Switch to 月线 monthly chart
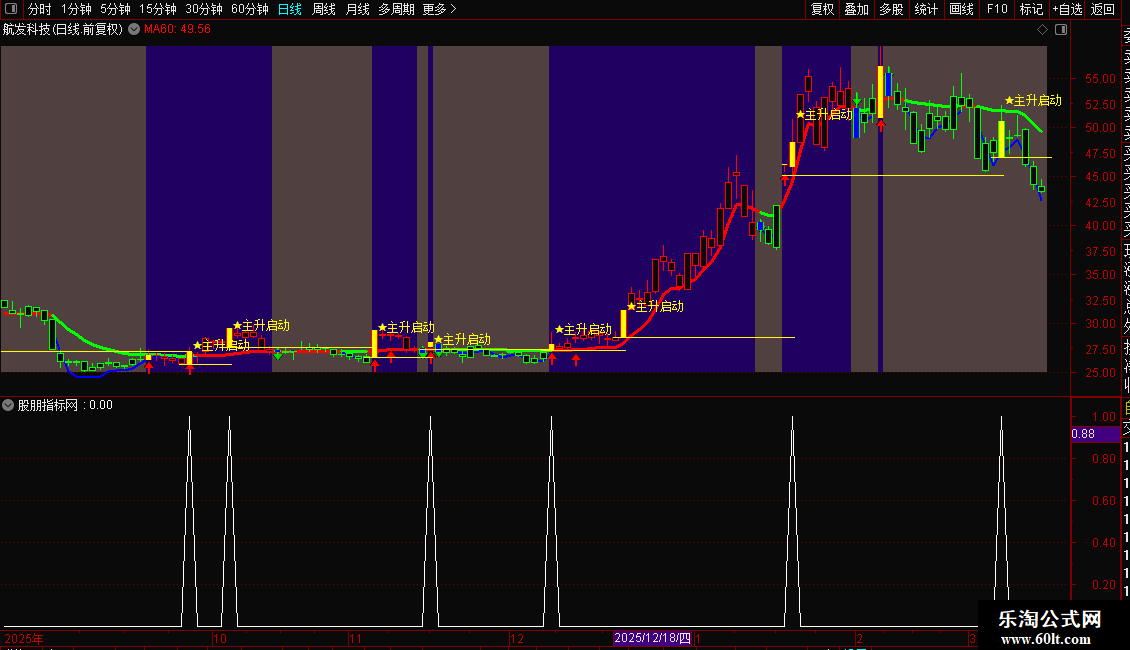Image resolution: width=1130 pixels, height=650 pixels. (357, 9)
